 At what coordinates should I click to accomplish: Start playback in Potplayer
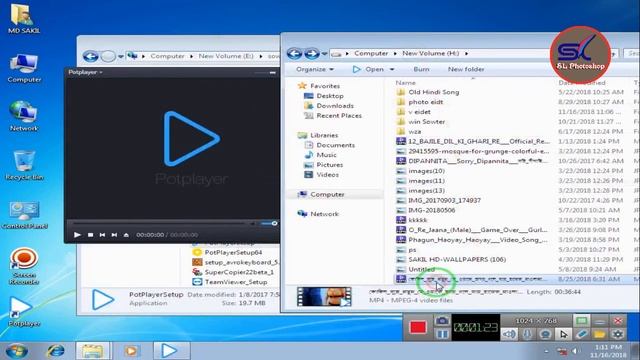pyautogui.click(x=77, y=235)
